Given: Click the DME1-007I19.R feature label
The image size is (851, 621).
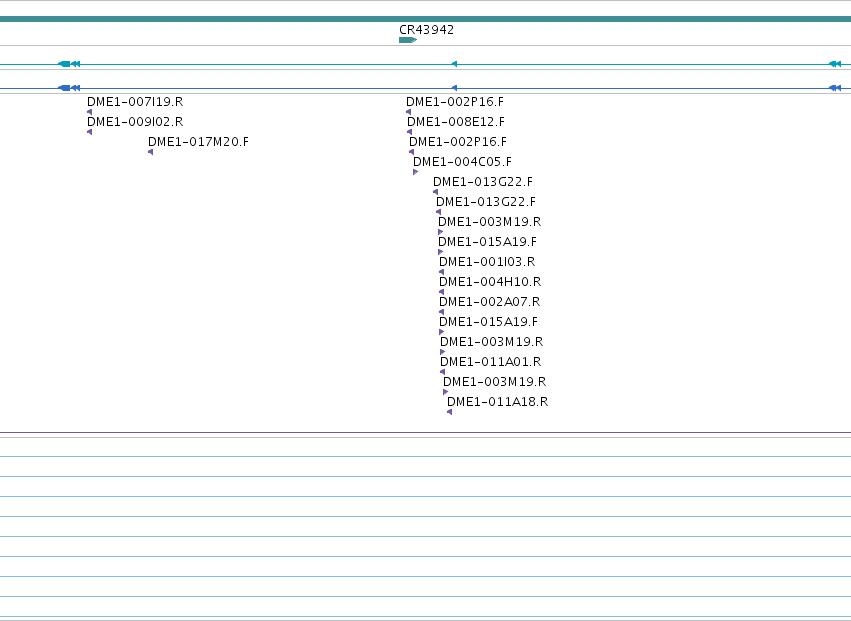Looking at the screenshot, I should 135,102.
